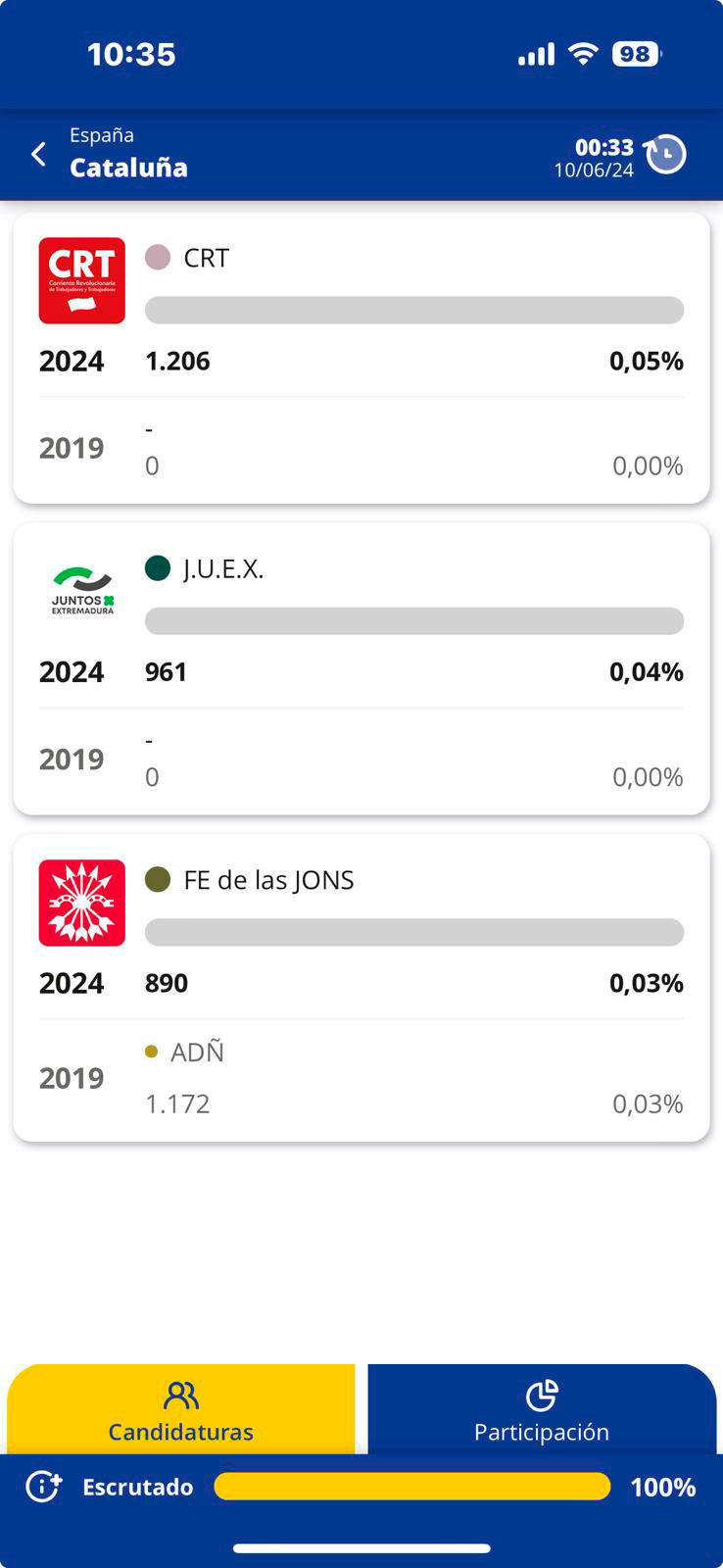The width and height of the screenshot is (723, 1568).
Task: Tap the J.U.E.X. vote bar
Action: tap(413, 621)
